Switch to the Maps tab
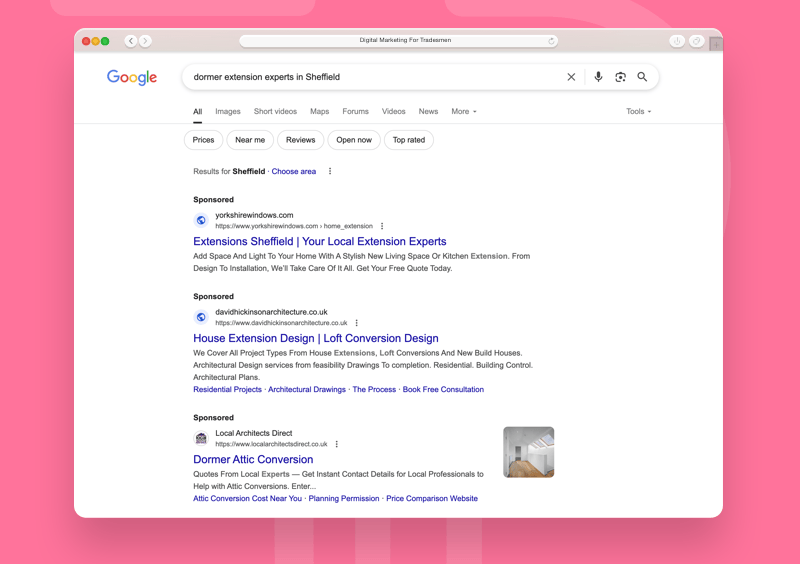The width and height of the screenshot is (800, 564). click(319, 112)
